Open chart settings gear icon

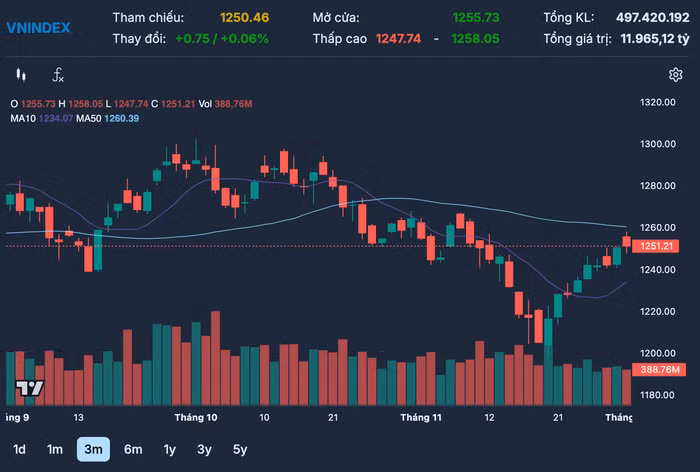[675, 75]
